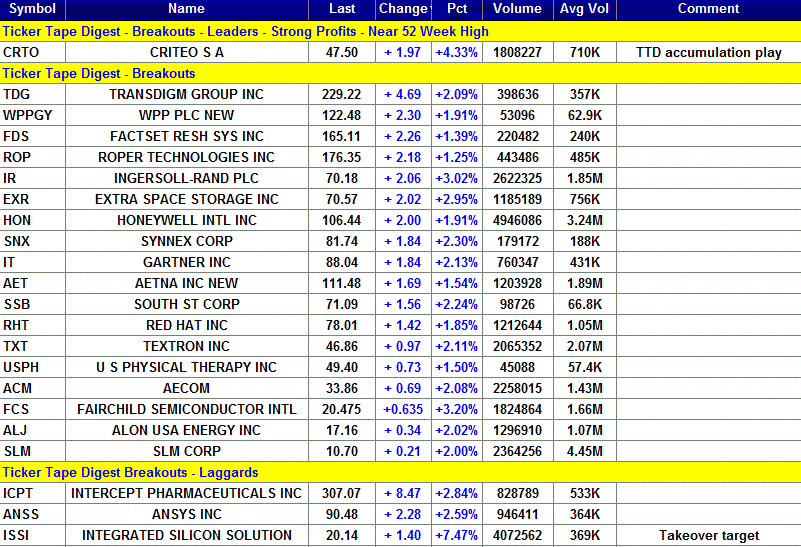Select ISSI percent change +7.47%
Viewport: 801px width, 547px height.
[x=457, y=535]
